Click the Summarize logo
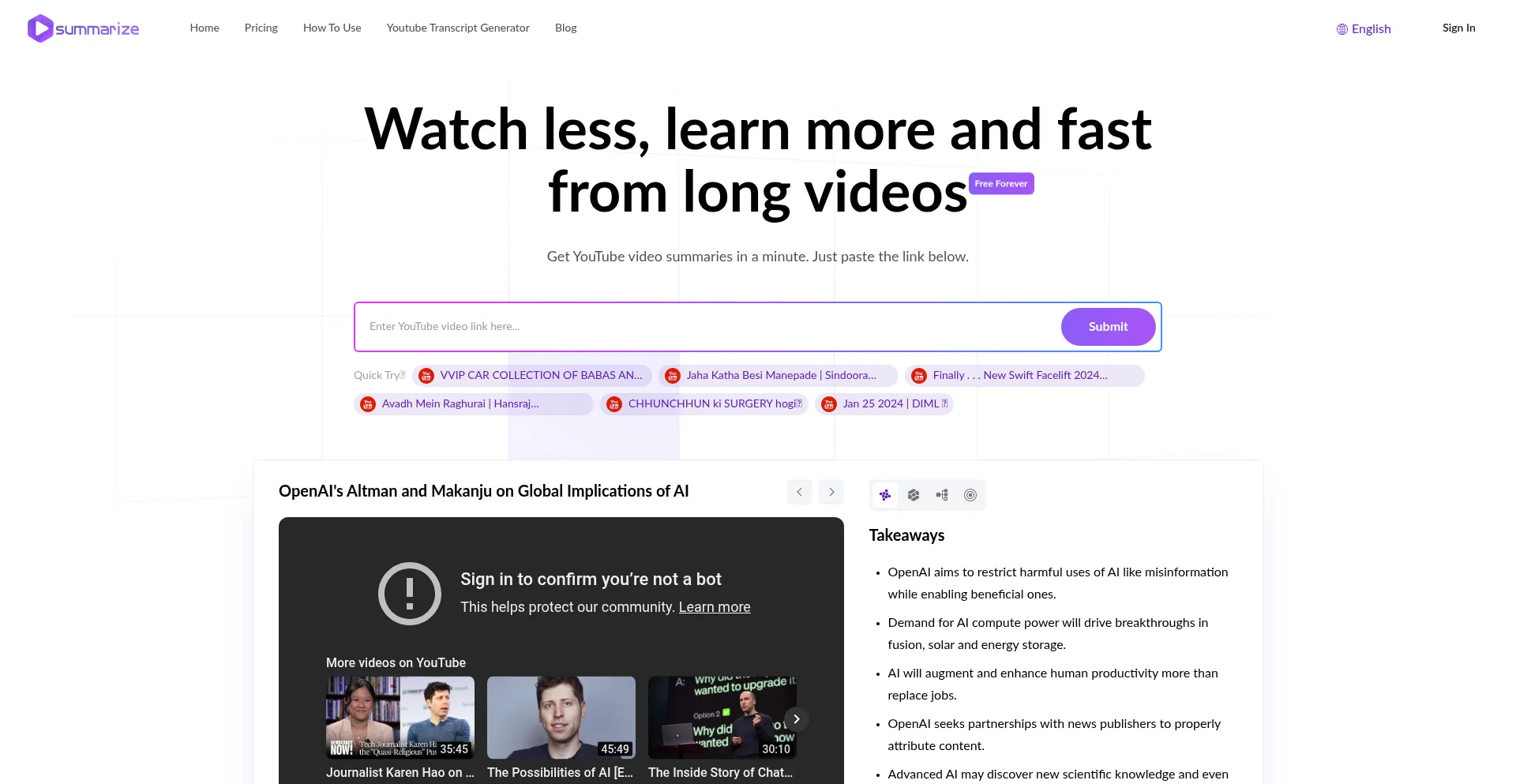 84,28
